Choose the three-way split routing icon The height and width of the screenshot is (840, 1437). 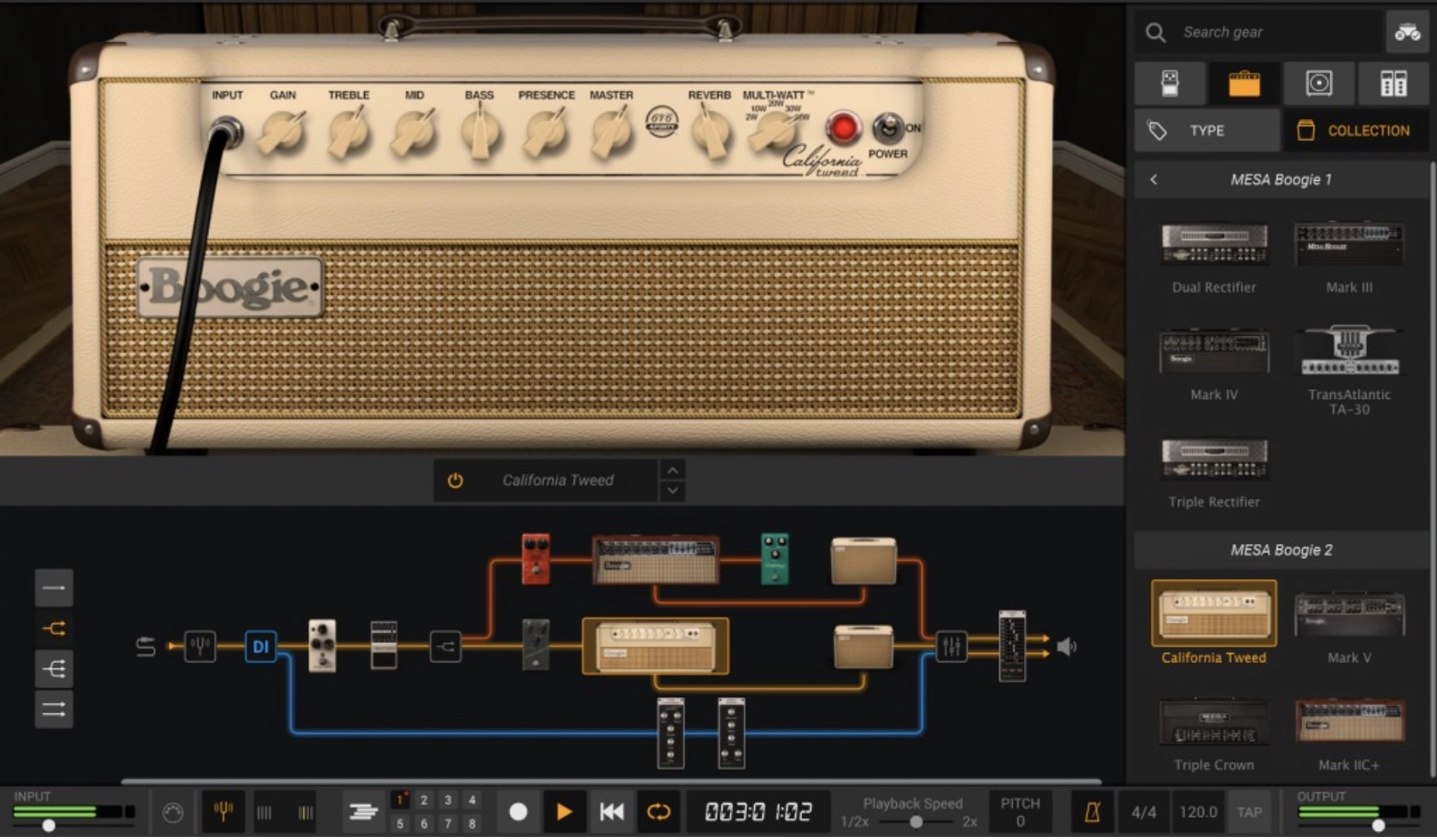[54, 669]
